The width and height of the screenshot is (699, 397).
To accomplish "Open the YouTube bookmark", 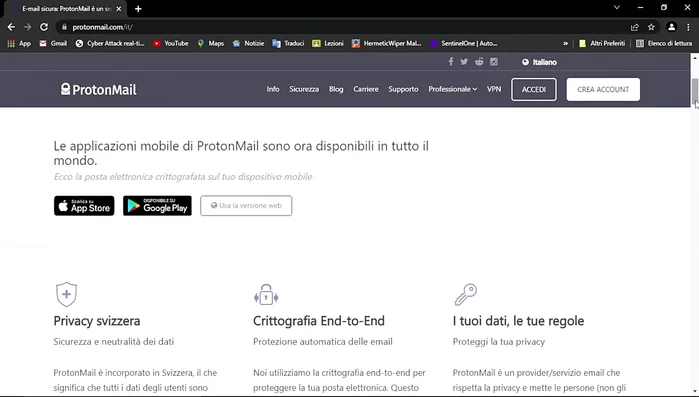I will [171, 43].
